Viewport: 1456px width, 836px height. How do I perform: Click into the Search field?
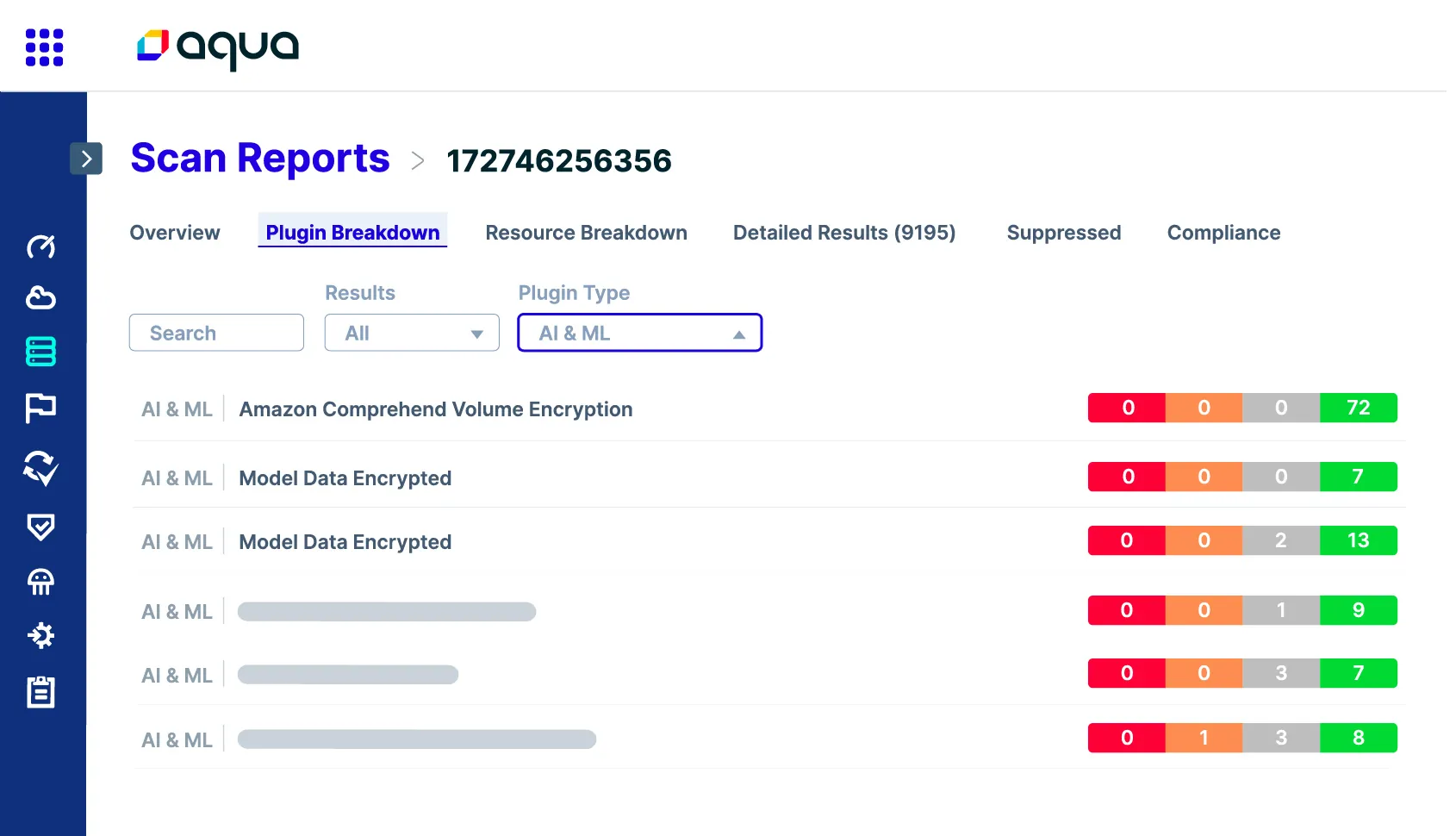coord(216,333)
